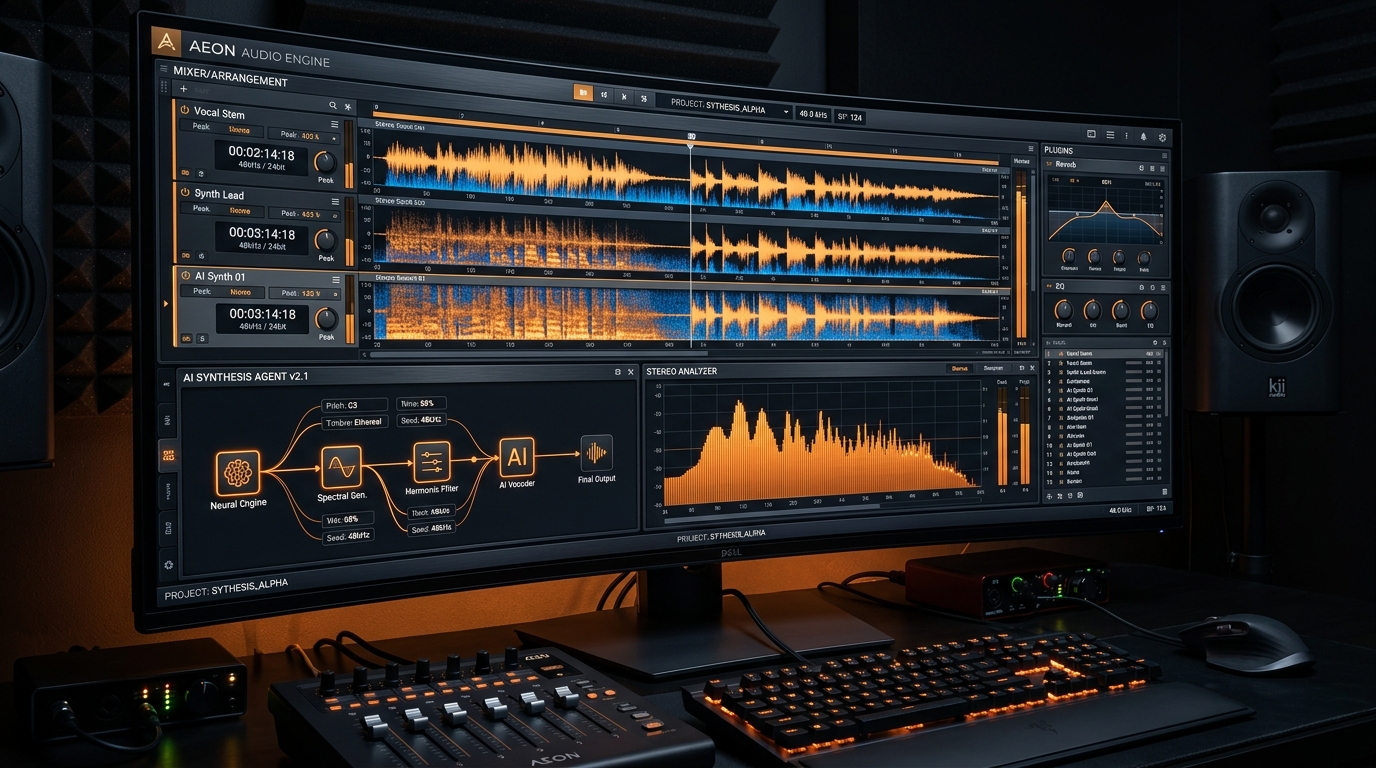Pin the AI Synthesis Agent panel
1376x768 pixels.
click(617, 372)
